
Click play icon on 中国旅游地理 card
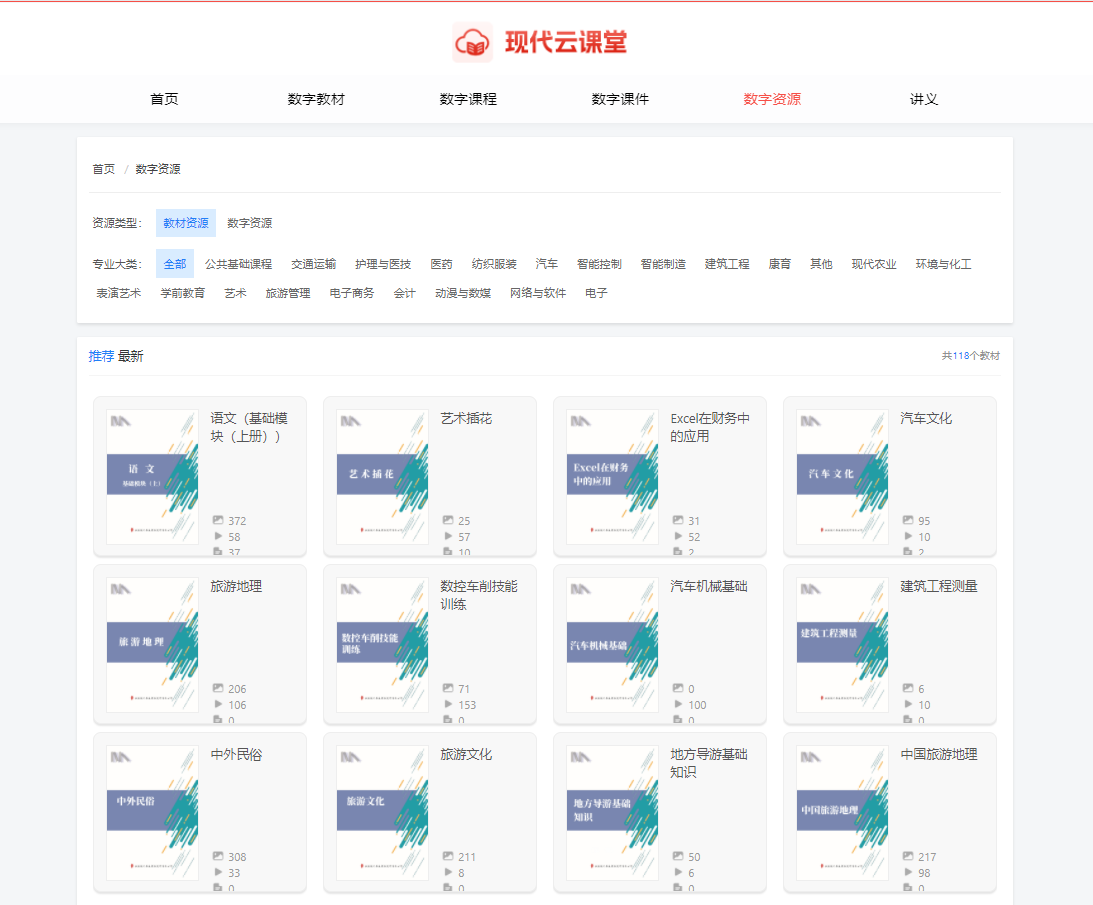[908, 873]
